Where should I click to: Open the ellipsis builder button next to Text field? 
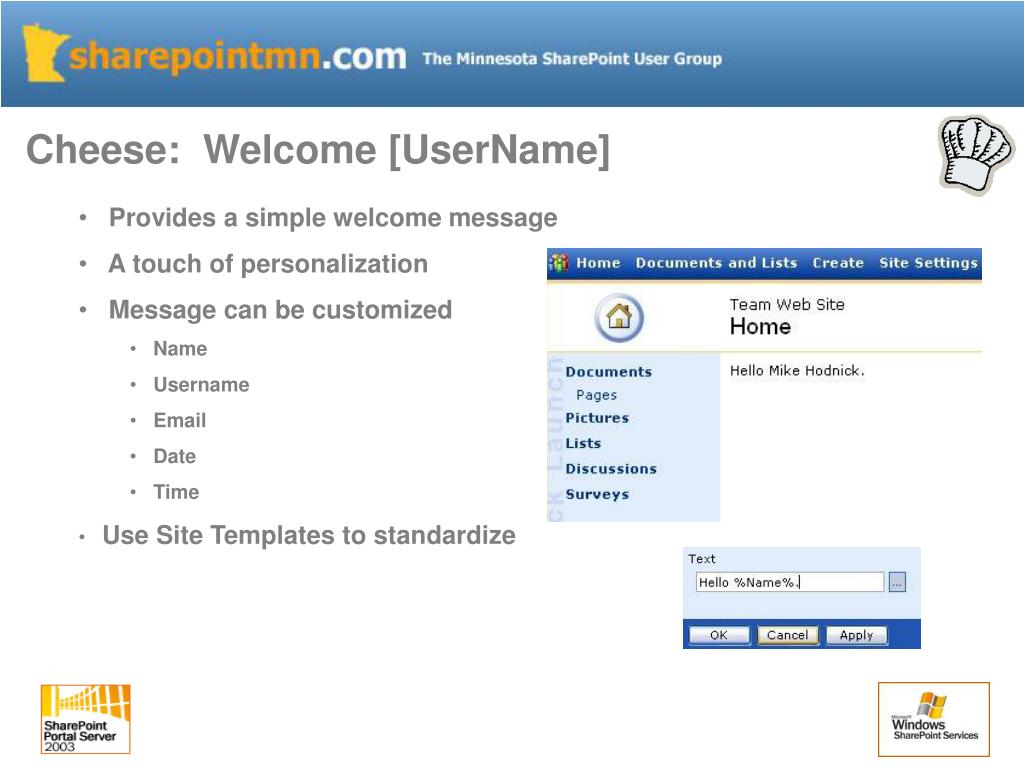pyautogui.click(x=897, y=582)
